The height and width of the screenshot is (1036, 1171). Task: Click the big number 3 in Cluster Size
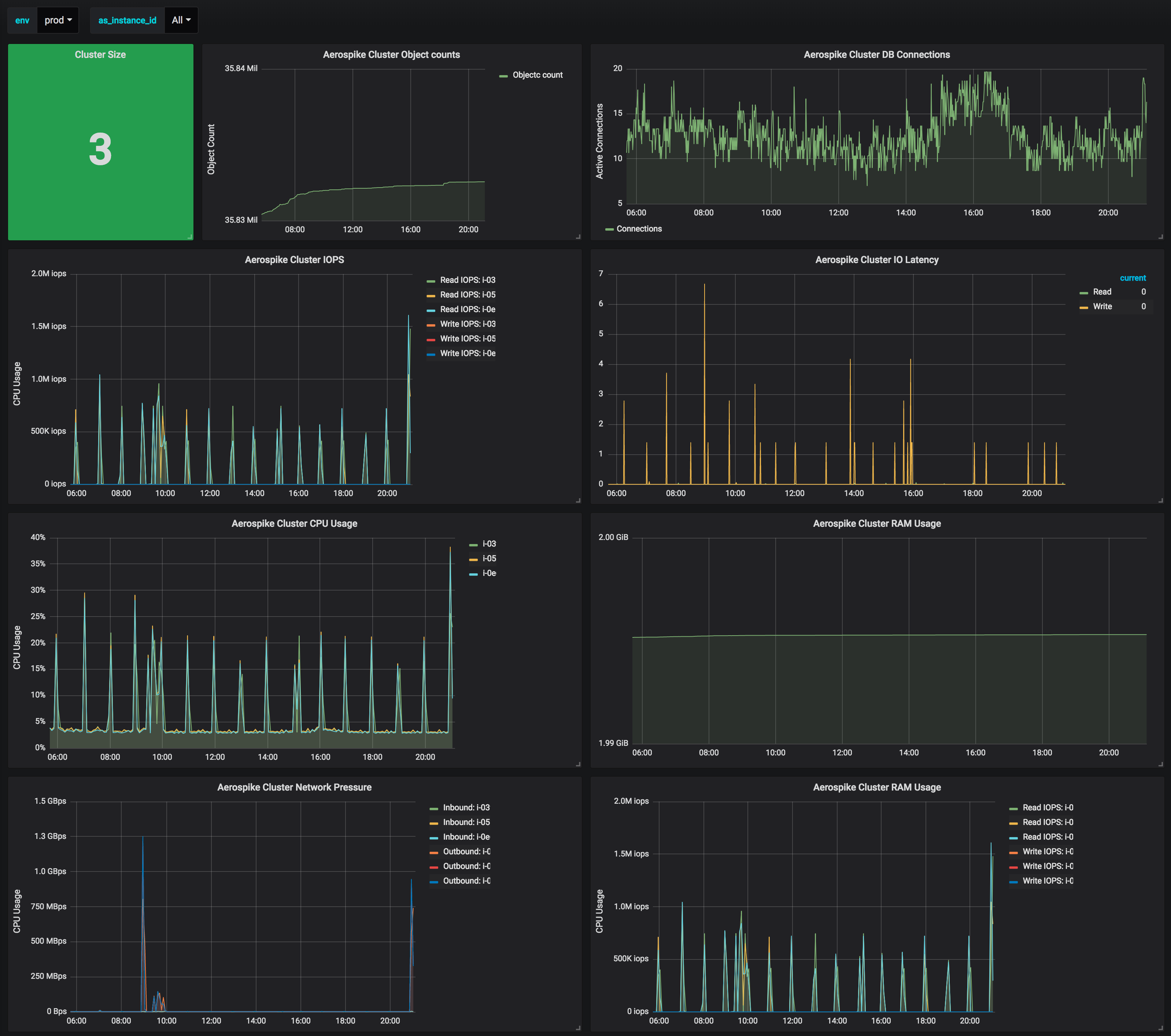100,149
